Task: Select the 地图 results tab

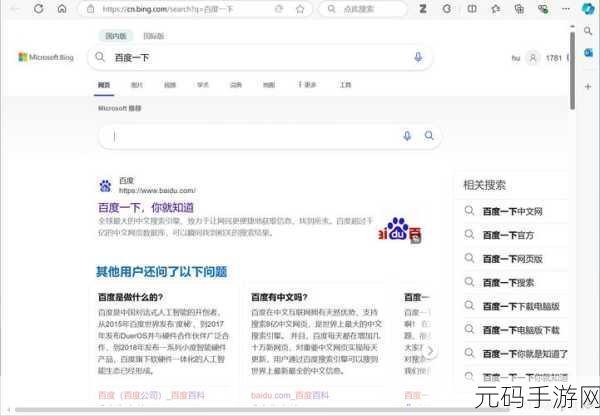Action: [x=269, y=85]
